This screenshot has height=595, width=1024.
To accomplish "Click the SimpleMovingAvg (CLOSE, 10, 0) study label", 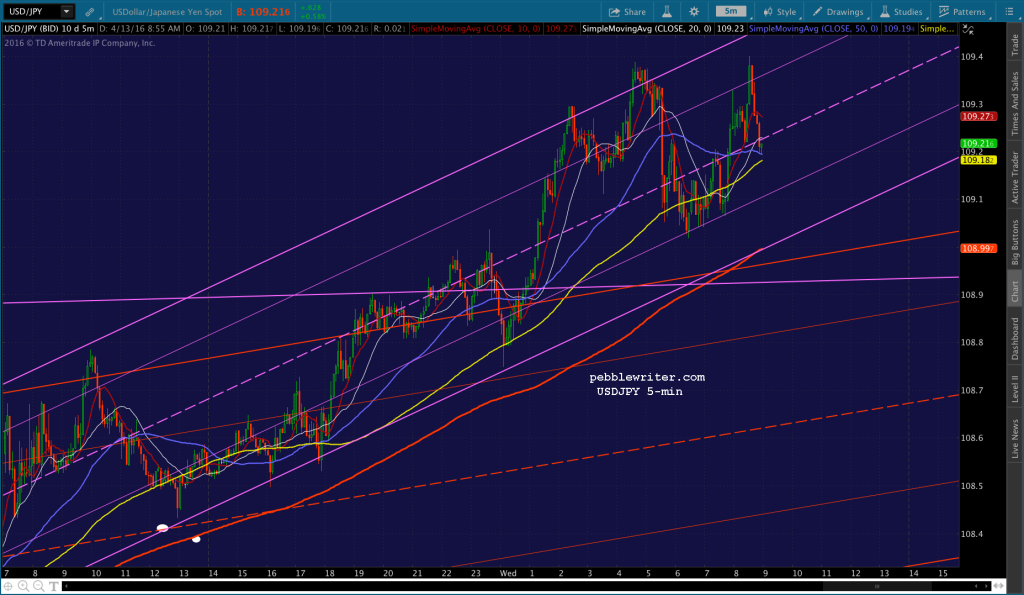I will tap(475, 29).
